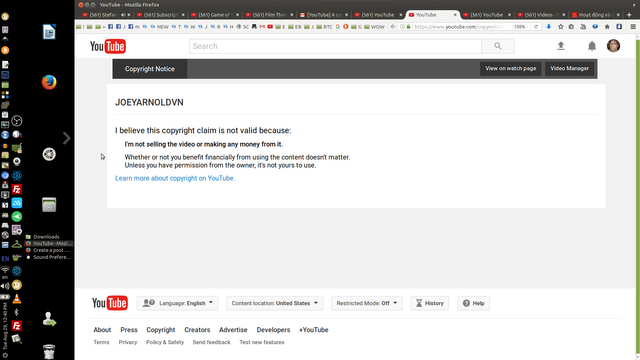Open the Terms footer link
The height and width of the screenshot is (360, 640).
101,342
